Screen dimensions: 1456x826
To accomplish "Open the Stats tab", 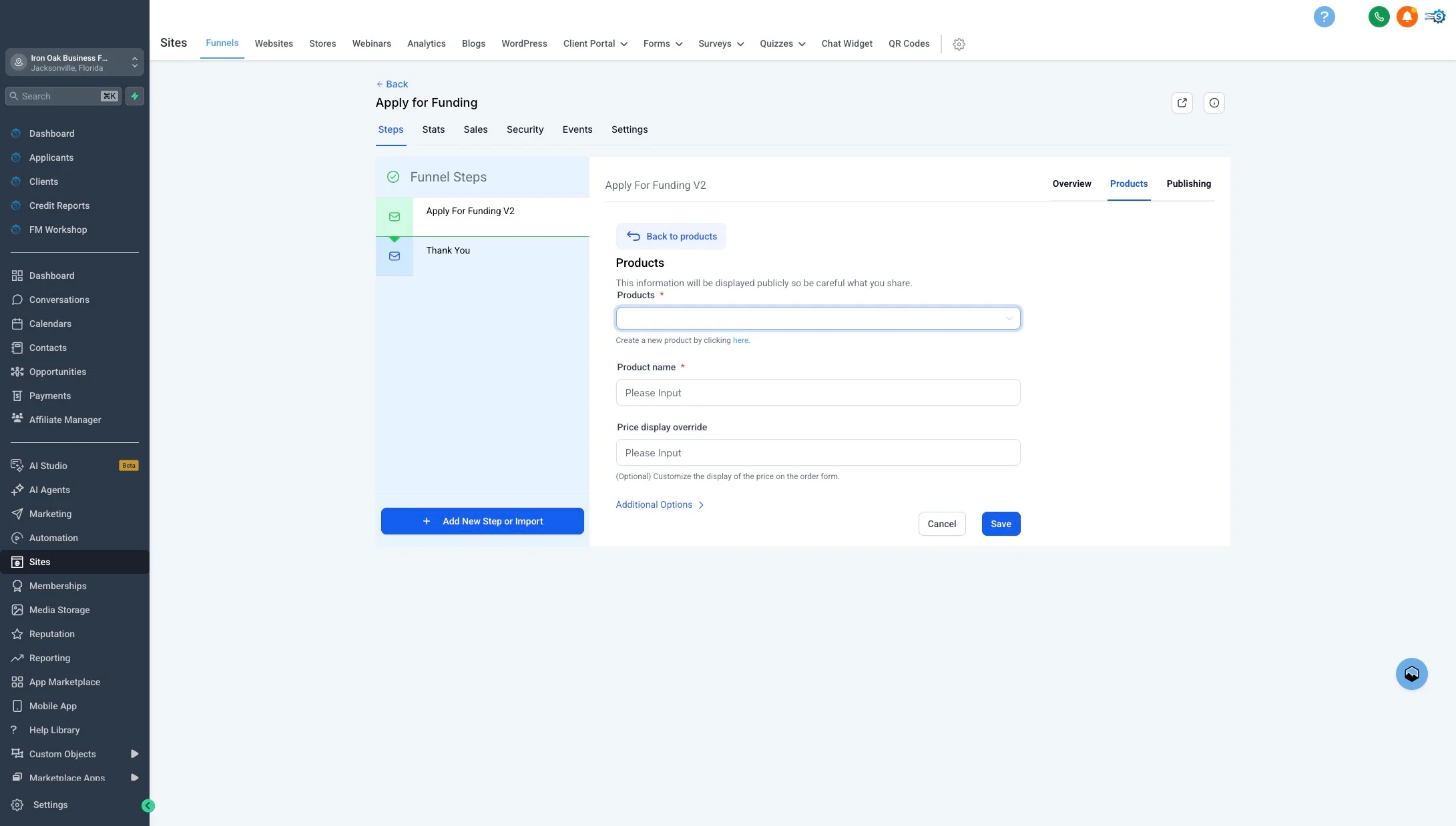I will (x=433, y=129).
